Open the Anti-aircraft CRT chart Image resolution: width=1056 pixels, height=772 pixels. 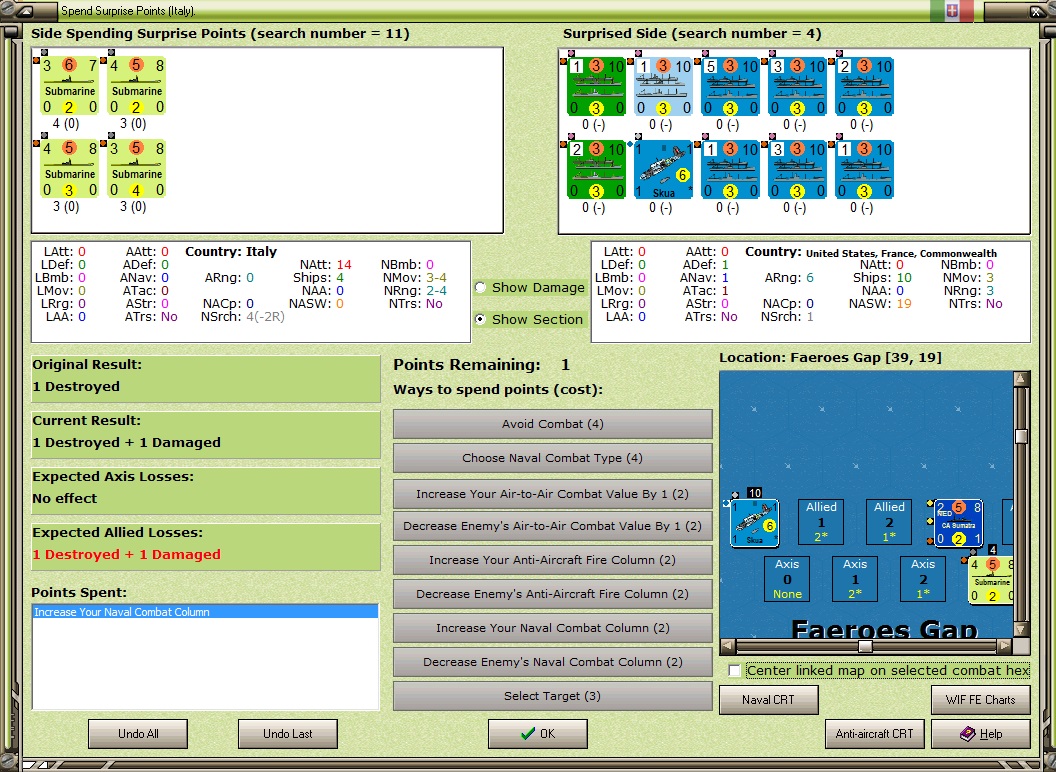pos(874,734)
